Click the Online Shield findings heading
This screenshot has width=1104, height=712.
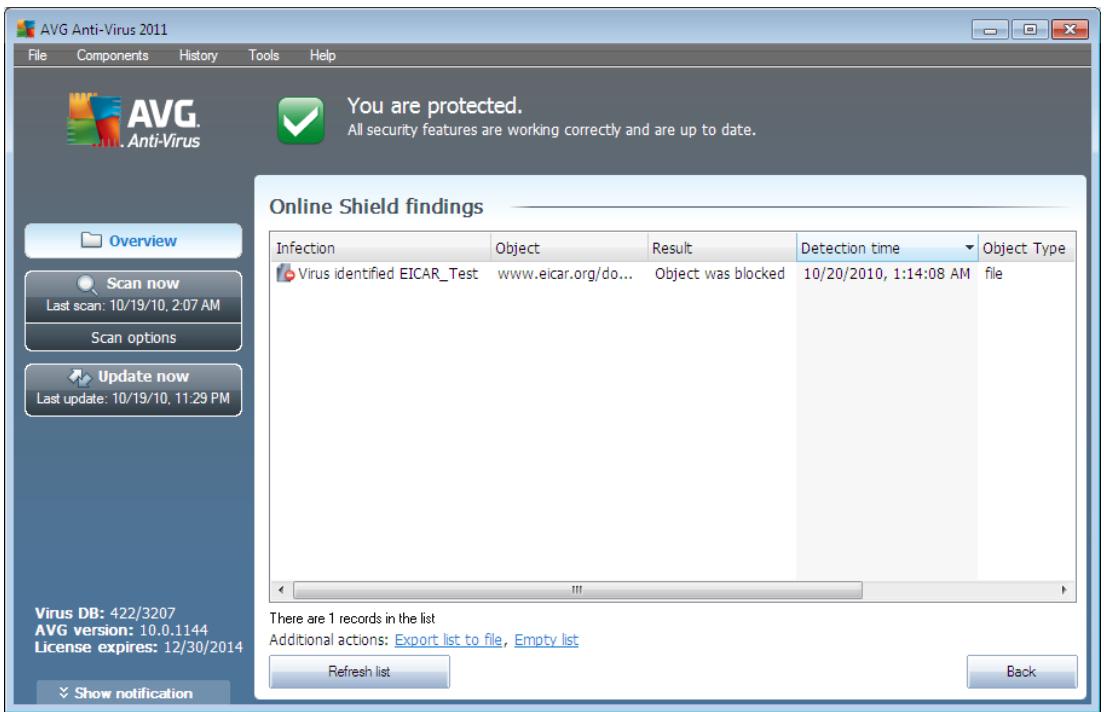(377, 206)
